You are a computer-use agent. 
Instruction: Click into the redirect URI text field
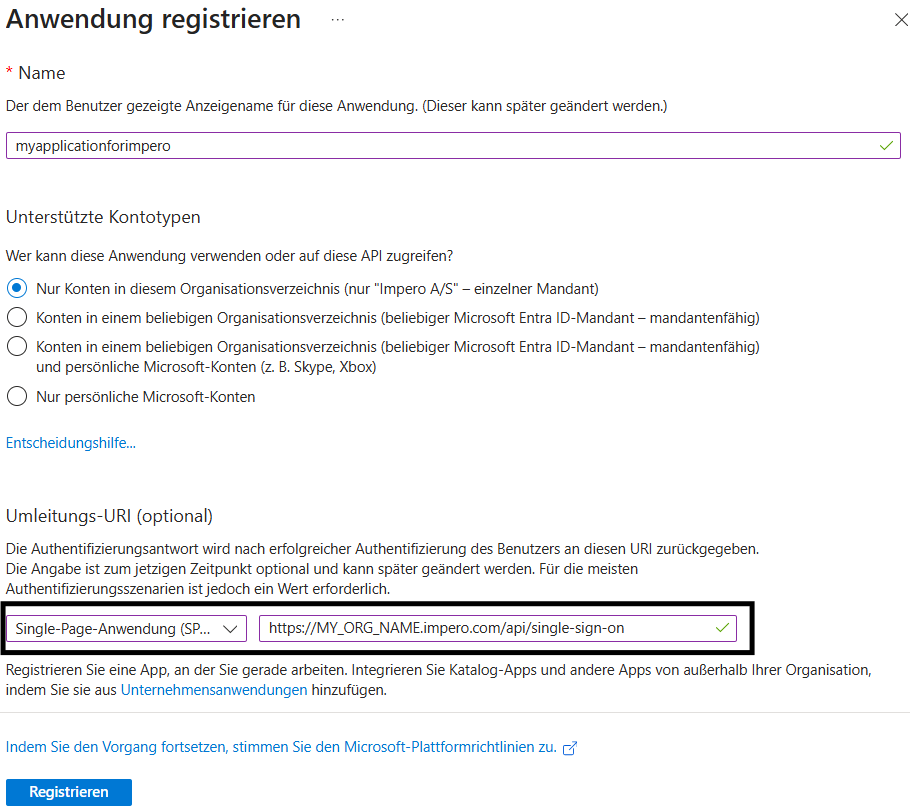tap(485, 628)
